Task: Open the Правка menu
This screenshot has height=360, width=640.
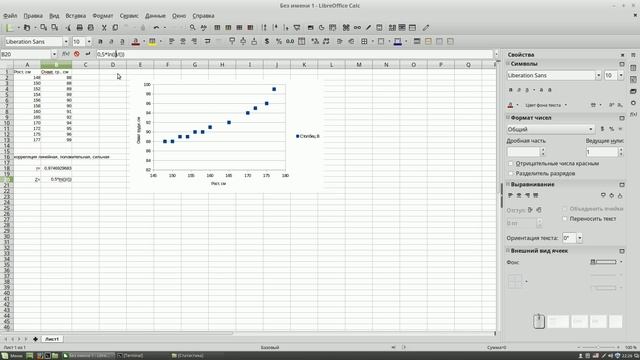Action: pyautogui.click(x=33, y=16)
